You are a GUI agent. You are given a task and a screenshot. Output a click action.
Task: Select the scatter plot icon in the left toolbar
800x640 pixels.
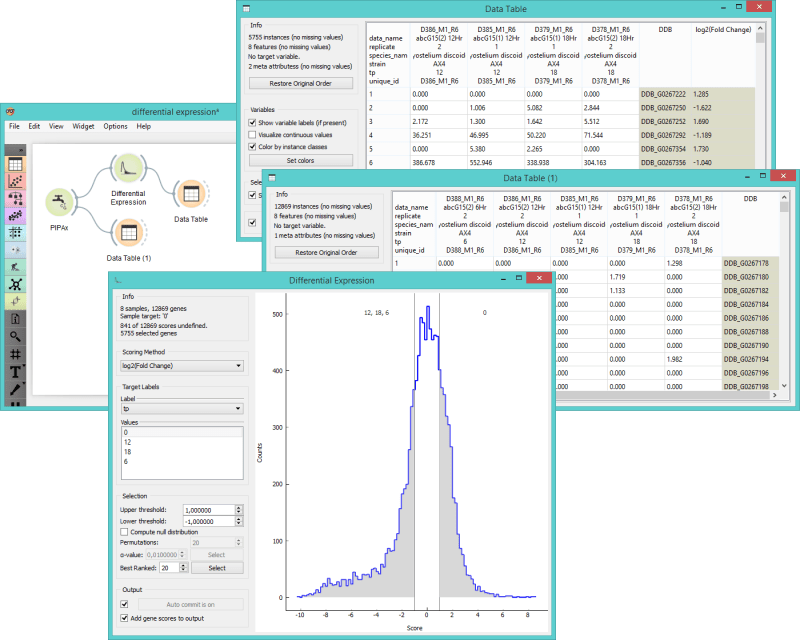[x=17, y=179]
